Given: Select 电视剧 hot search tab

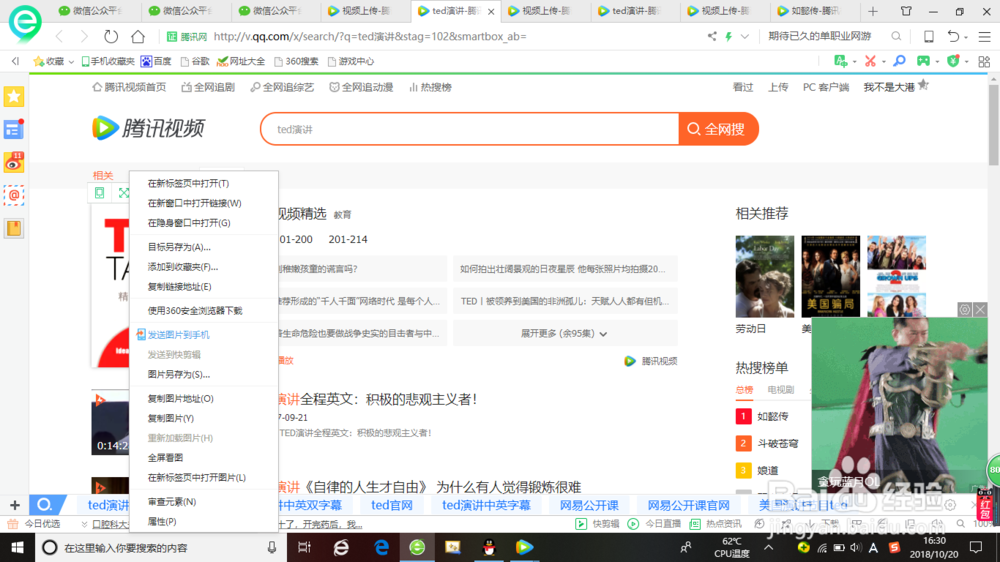Looking at the screenshot, I should click(781, 390).
